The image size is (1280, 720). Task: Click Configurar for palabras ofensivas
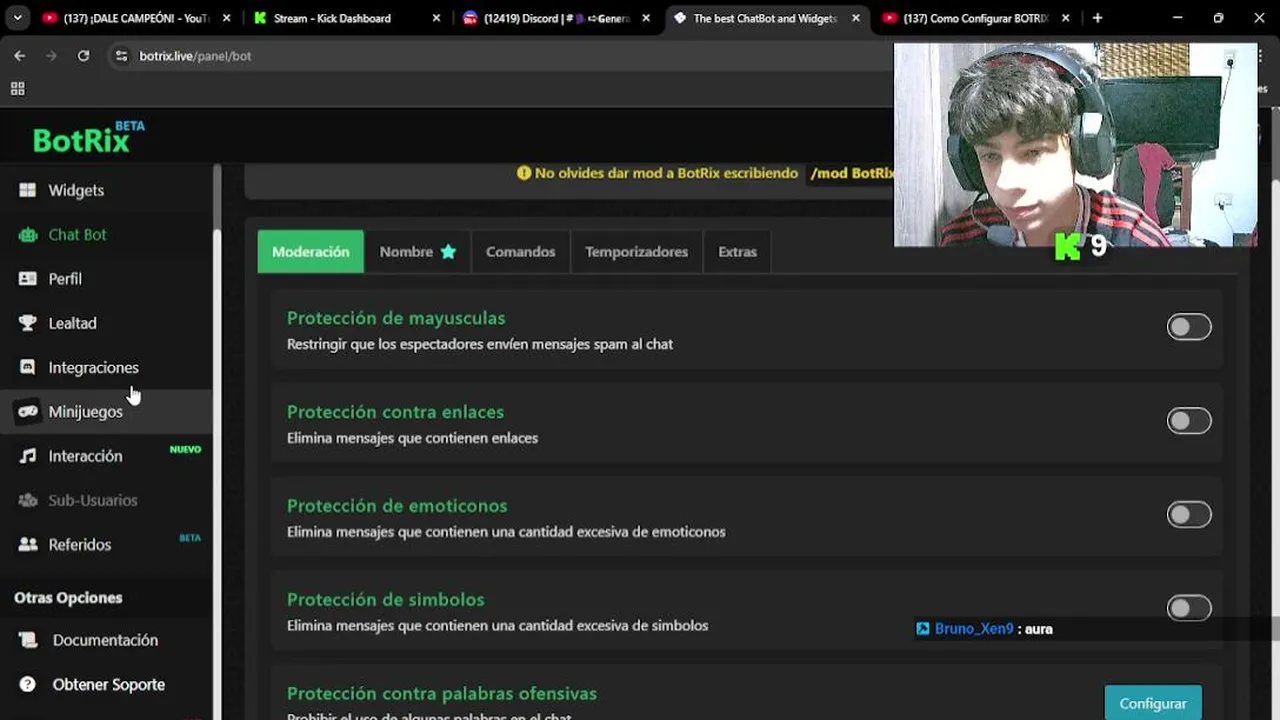(1153, 703)
